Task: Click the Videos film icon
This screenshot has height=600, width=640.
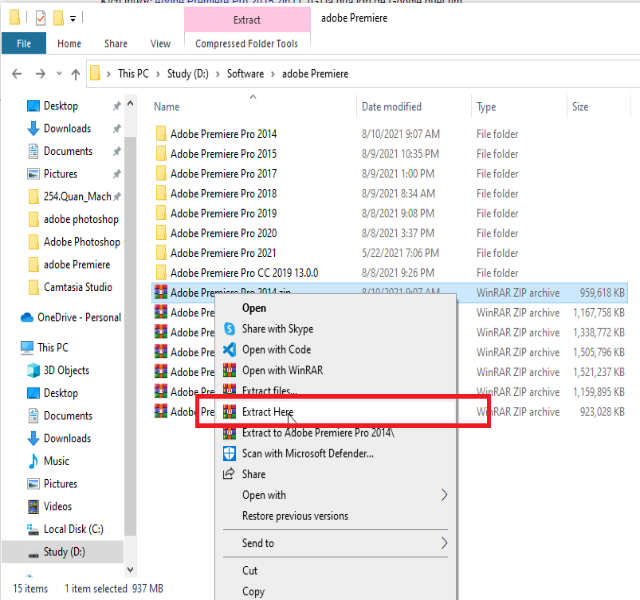Action: pos(33,507)
